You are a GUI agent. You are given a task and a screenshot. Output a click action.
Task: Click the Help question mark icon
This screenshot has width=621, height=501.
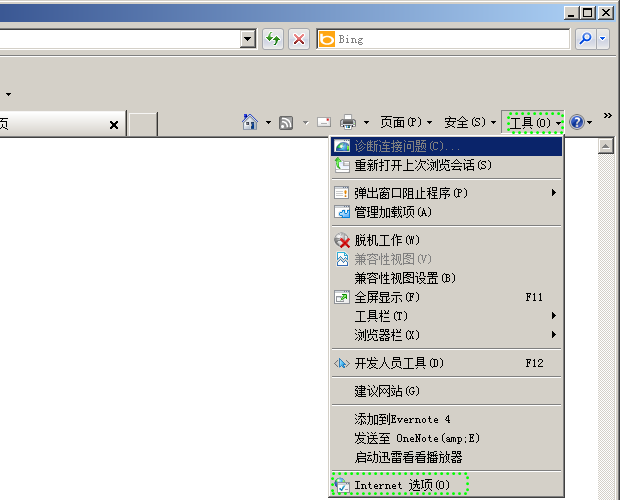[x=577, y=122]
